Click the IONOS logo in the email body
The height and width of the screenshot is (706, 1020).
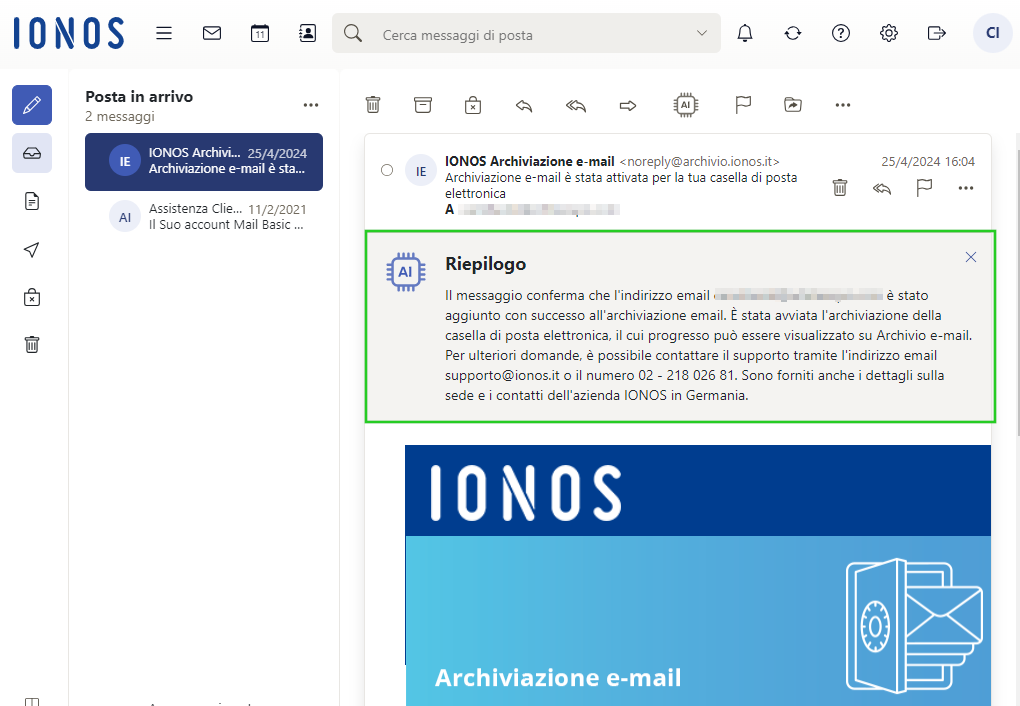point(526,493)
